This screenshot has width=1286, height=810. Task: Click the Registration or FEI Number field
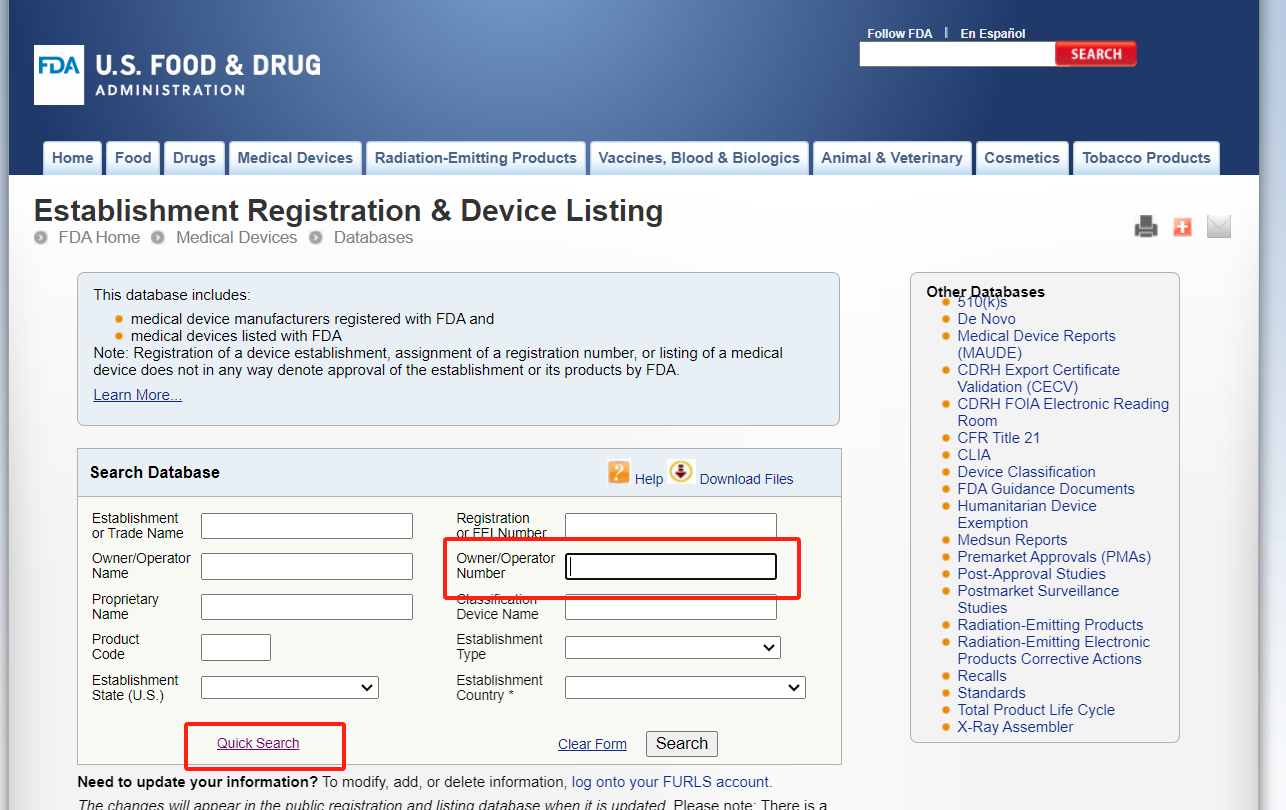click(671, 526)
